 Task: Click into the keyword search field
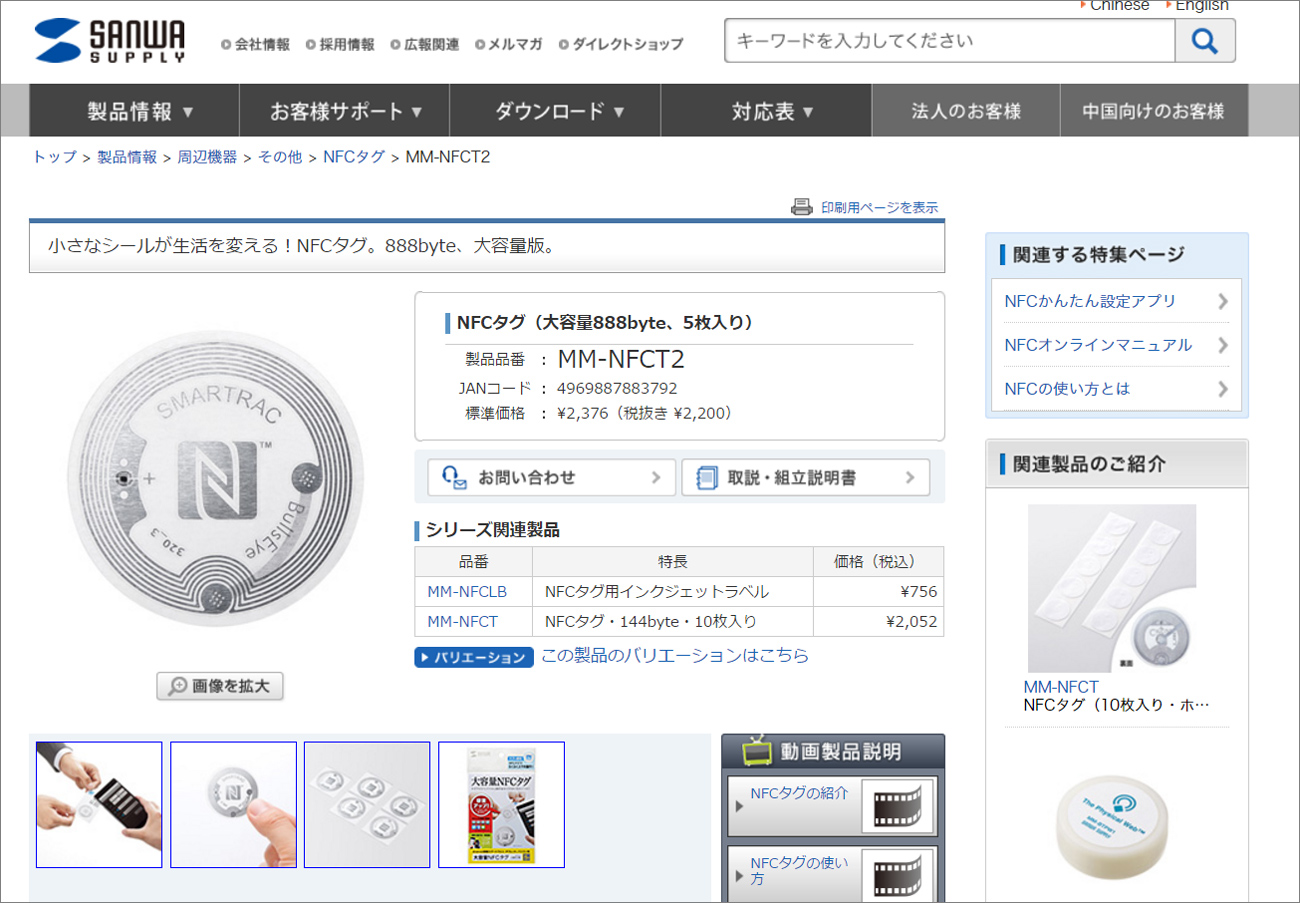click(950, 41)
